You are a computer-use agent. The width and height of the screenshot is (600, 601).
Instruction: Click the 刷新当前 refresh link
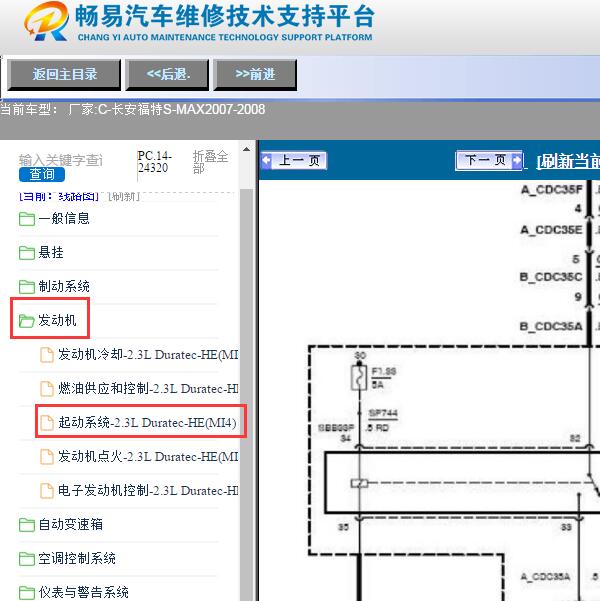coord(568,161)
